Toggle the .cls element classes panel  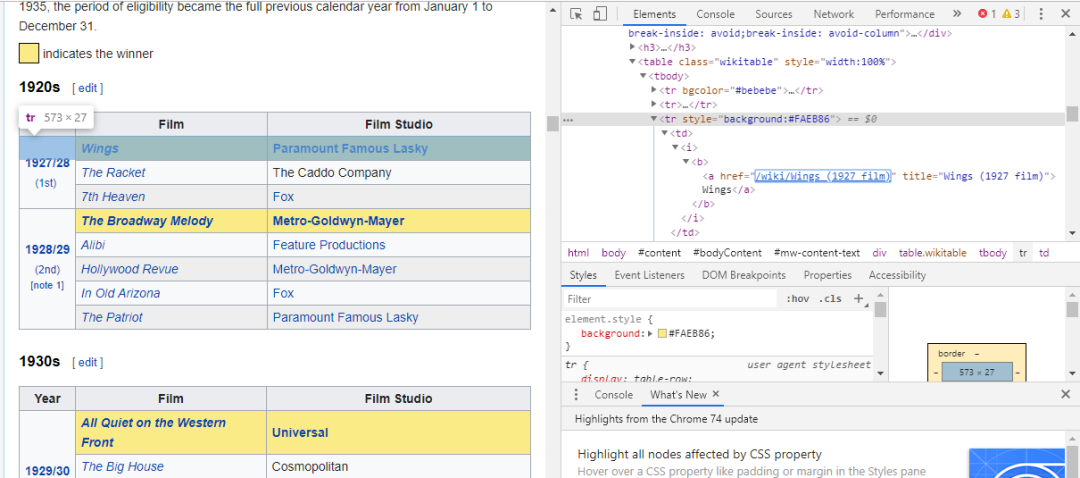(829, 298)
